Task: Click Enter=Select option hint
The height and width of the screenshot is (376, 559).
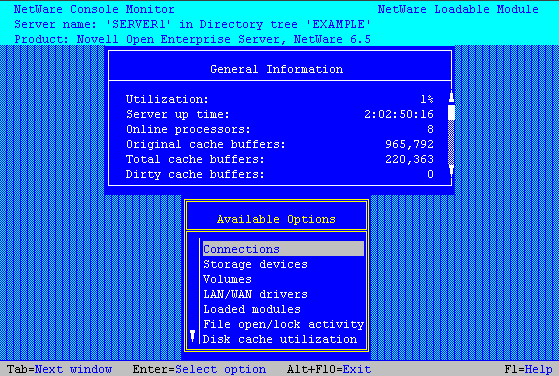Action: pyautogui.click(x=199, y=369)
